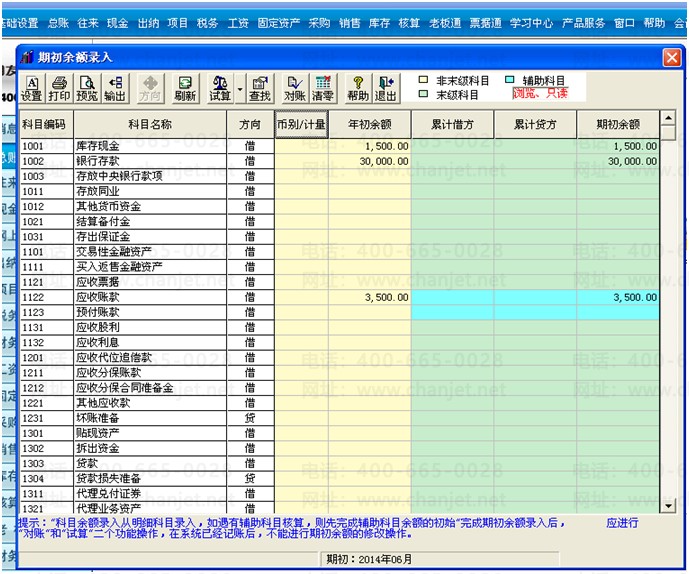Click the 打印 print toolbar icon
The image size is (689, 574).
point(59,88)
